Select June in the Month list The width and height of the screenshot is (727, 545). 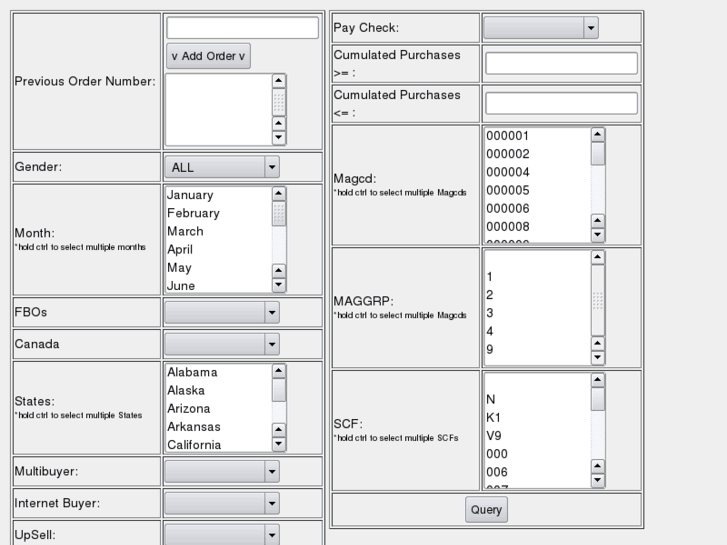(x=218, y=285)
